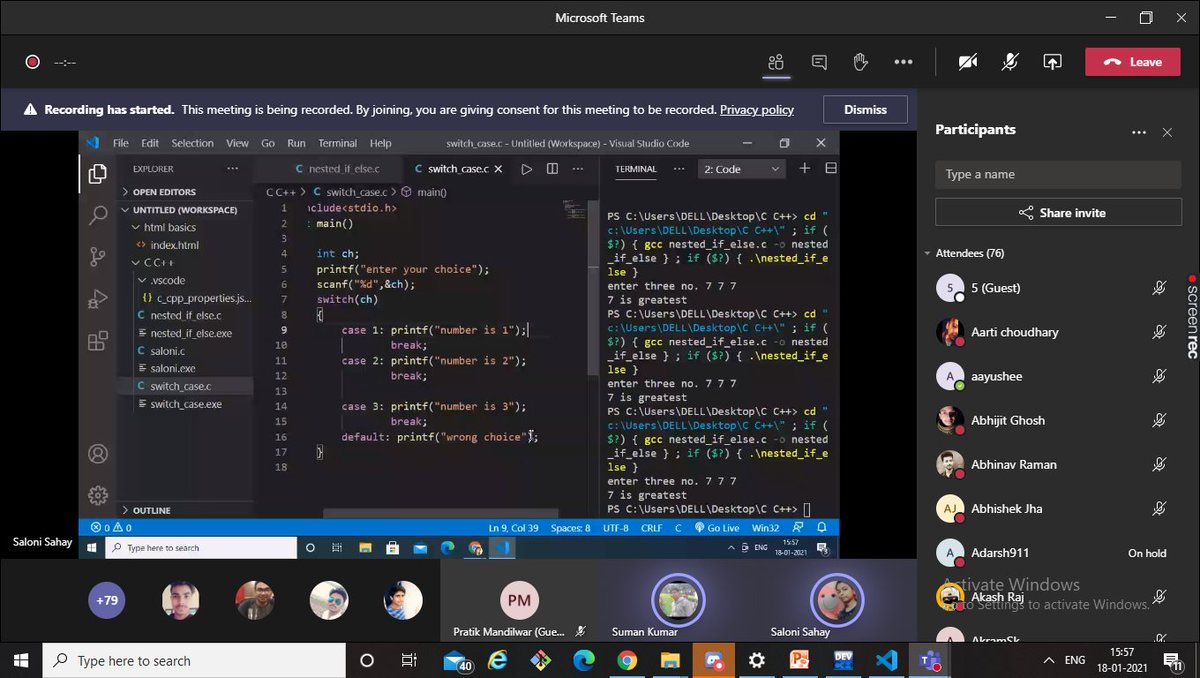Screen dimensions: 1200x678
Task: Open terminal selector dropdown 2: Code
Action: click(741, 169)
